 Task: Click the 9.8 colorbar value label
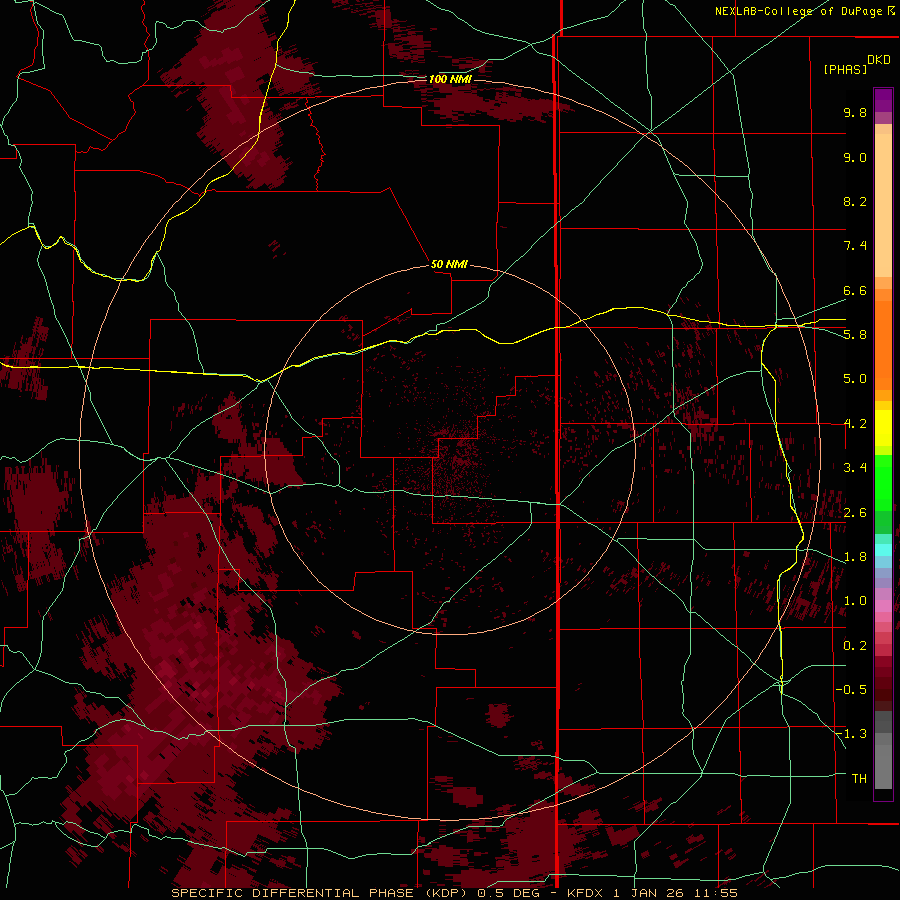coord(855,112)
